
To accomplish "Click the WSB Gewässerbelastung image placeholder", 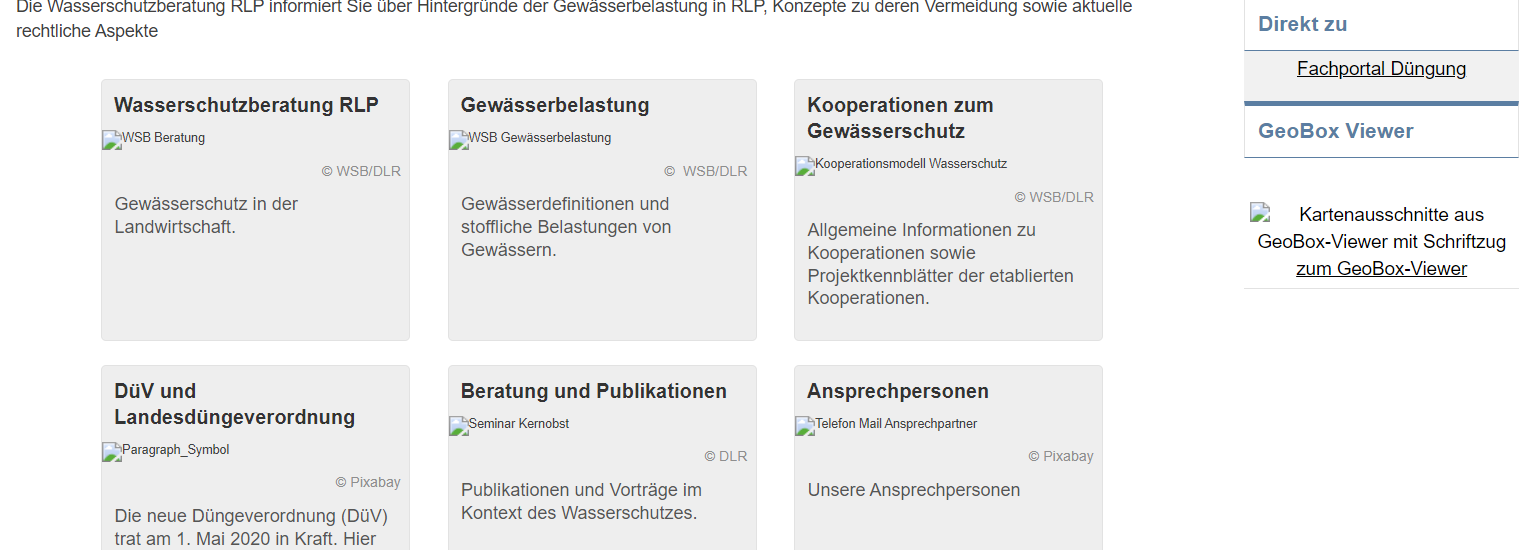I will tap(530, 139).
